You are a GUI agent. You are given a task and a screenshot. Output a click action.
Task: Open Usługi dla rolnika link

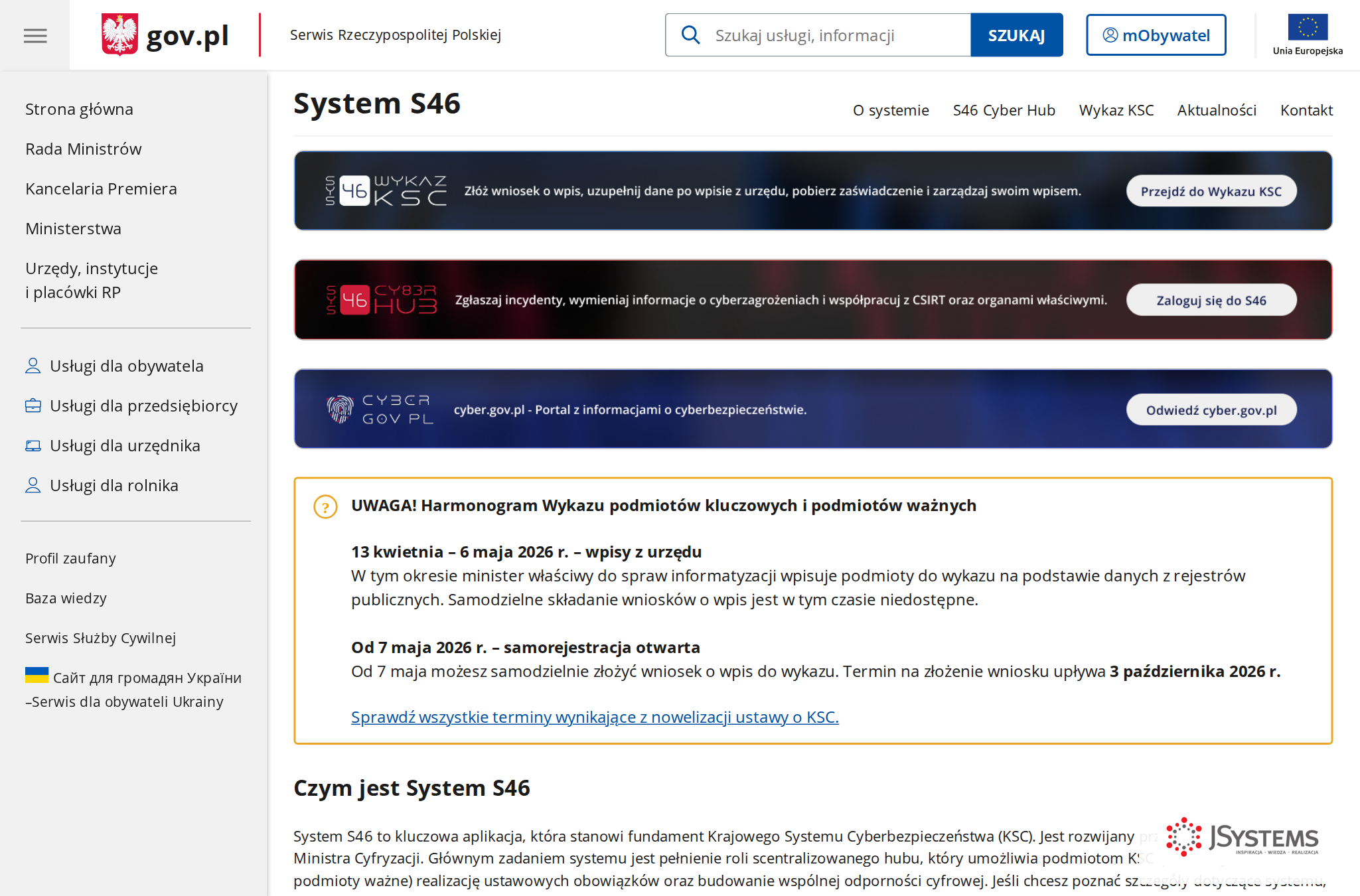102,485
